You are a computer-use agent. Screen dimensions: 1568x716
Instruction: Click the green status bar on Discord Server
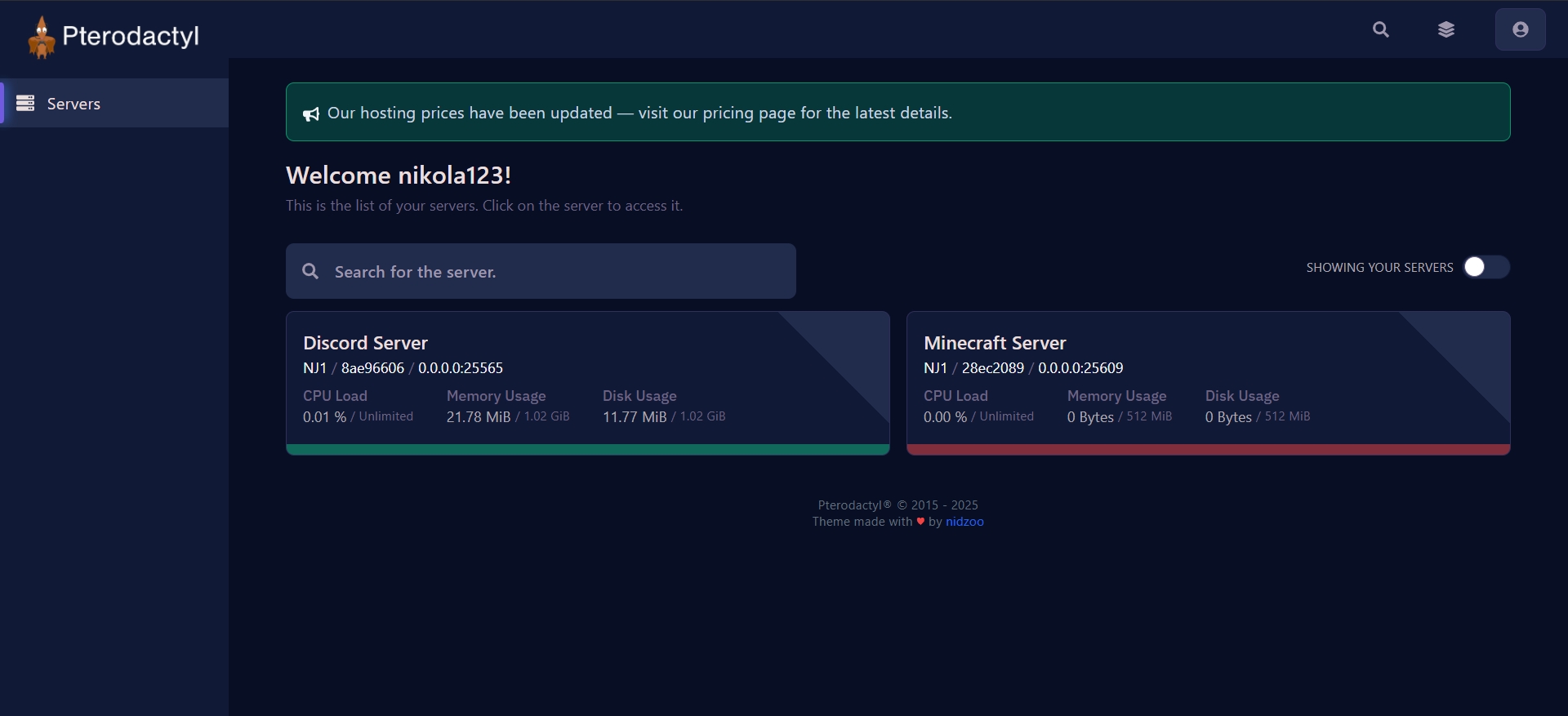pos(587,449)
